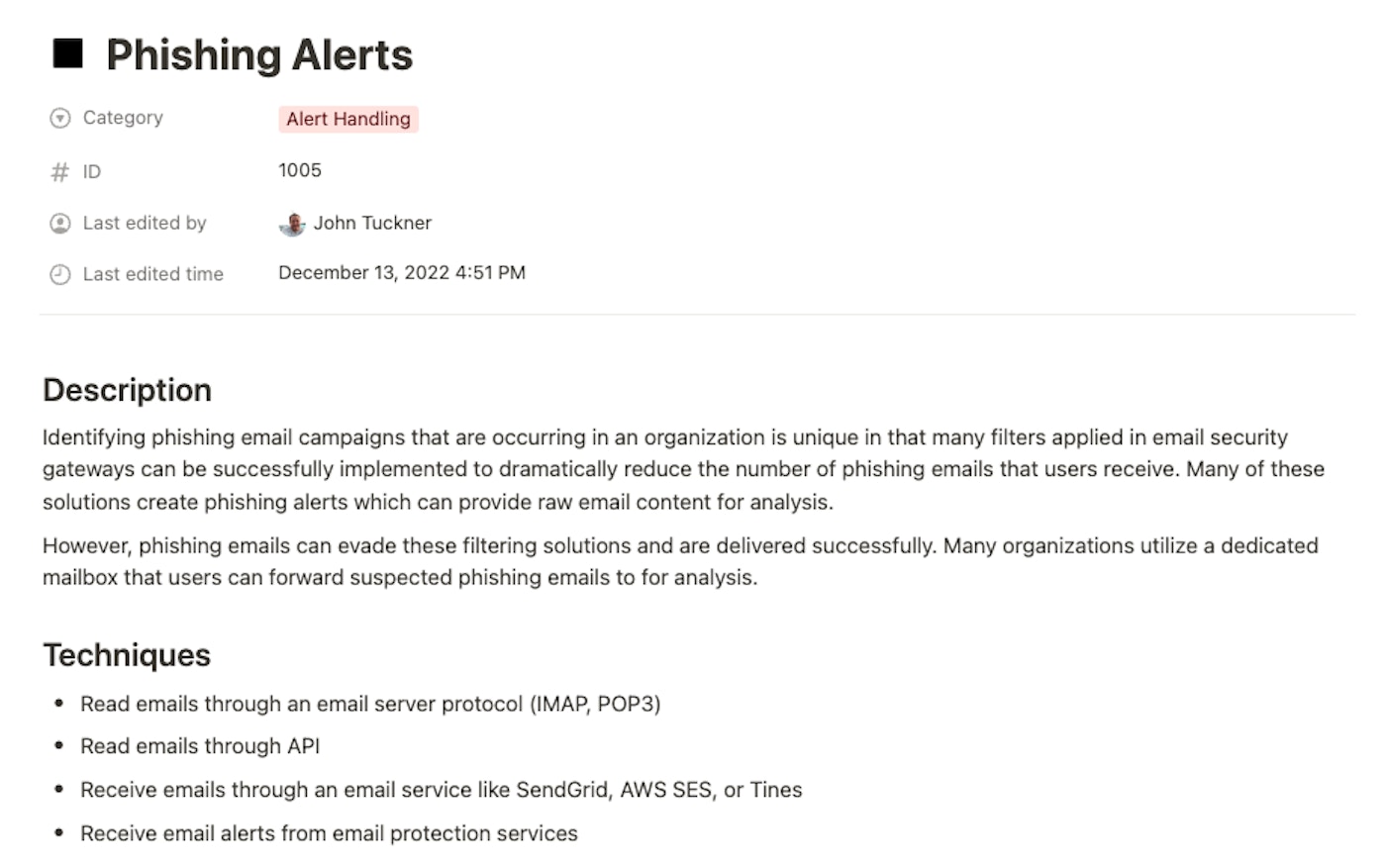The width and height of the screenshot is (1386, 868).
Task: Click the SendGrid, AWS SES bullet item
Action: coord(442,790)
